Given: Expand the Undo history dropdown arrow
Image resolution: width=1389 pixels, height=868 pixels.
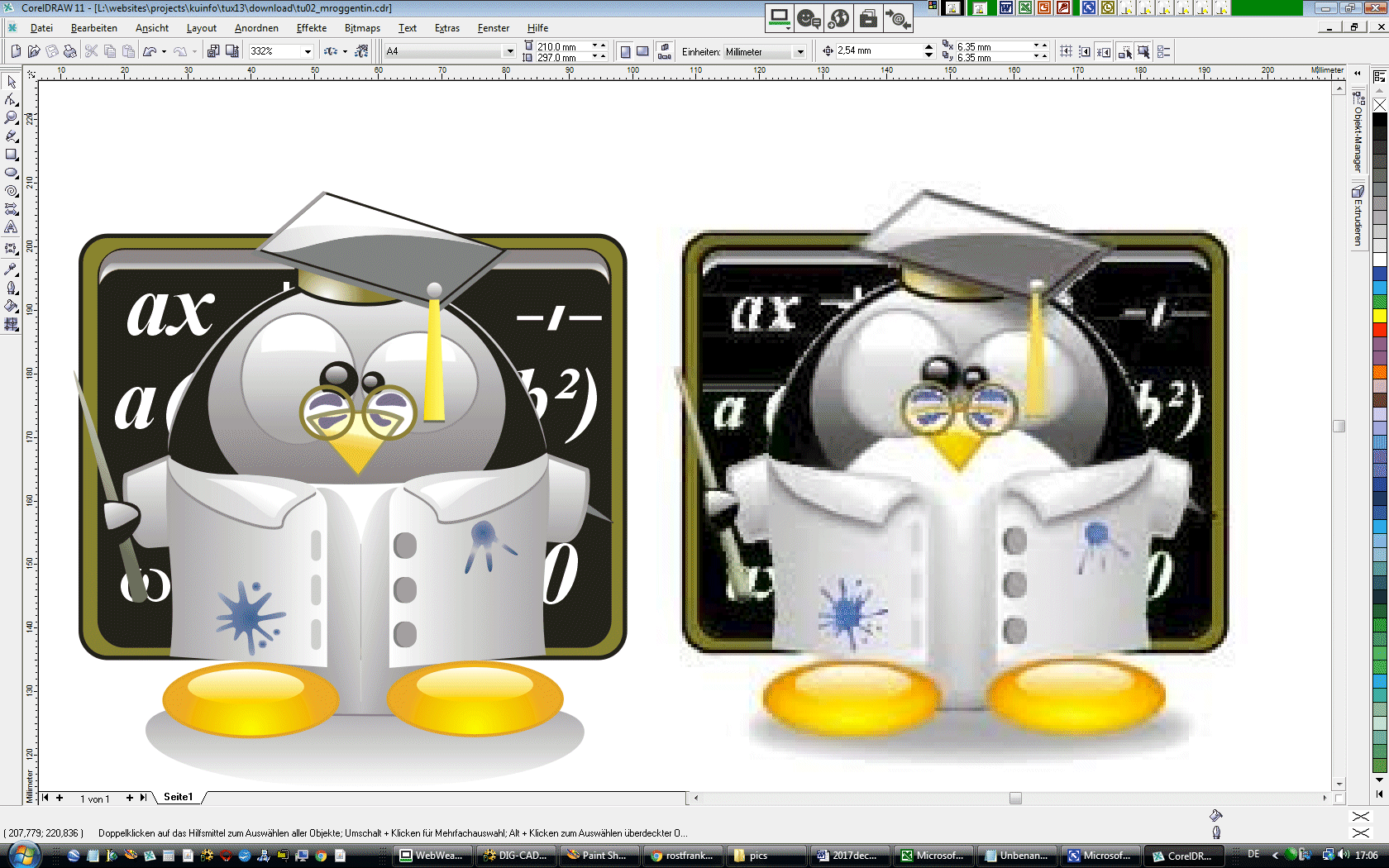Looking at the screenshot, I should point(164,51).
